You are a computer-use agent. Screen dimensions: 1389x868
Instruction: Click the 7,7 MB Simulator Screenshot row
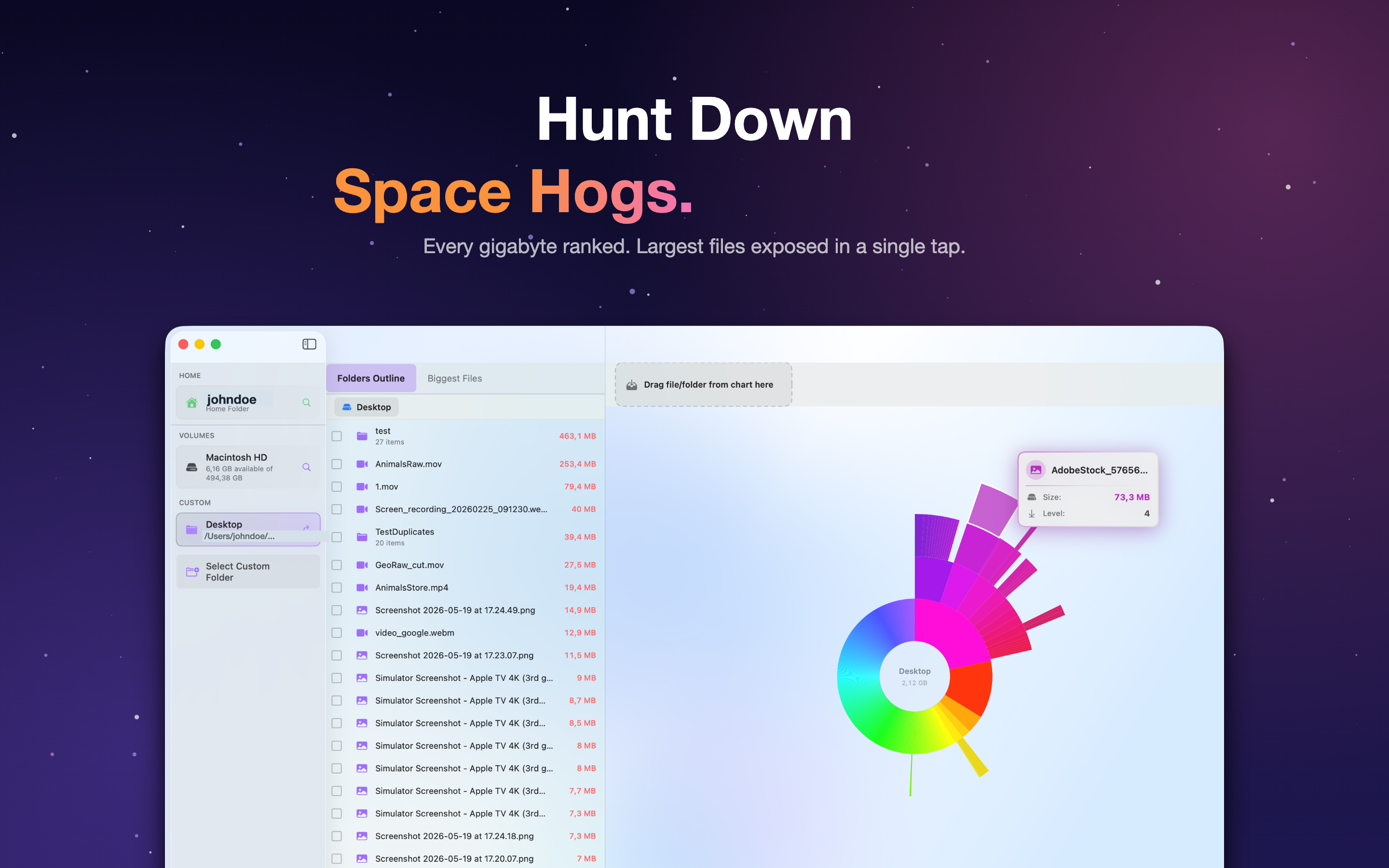point(465,790)
